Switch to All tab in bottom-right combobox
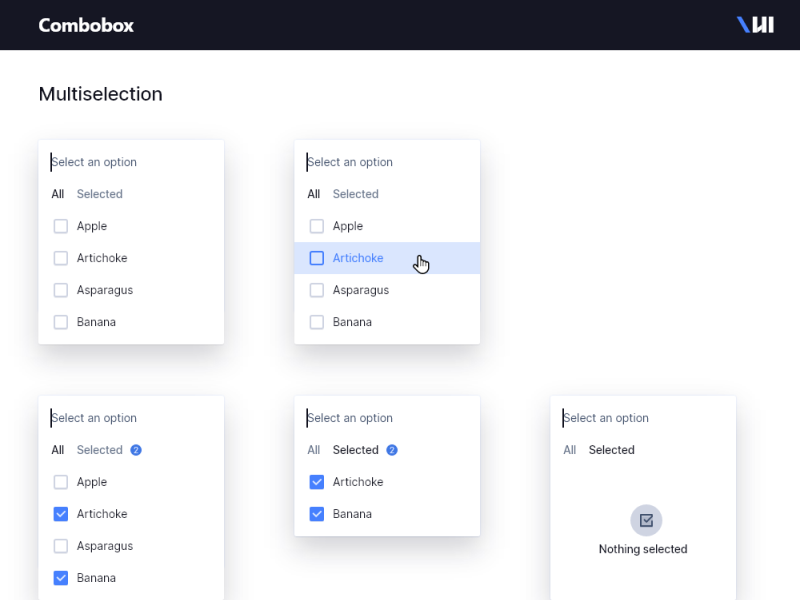Image resolution: width=800 pixels, height=600 pixels. [570, 450]
